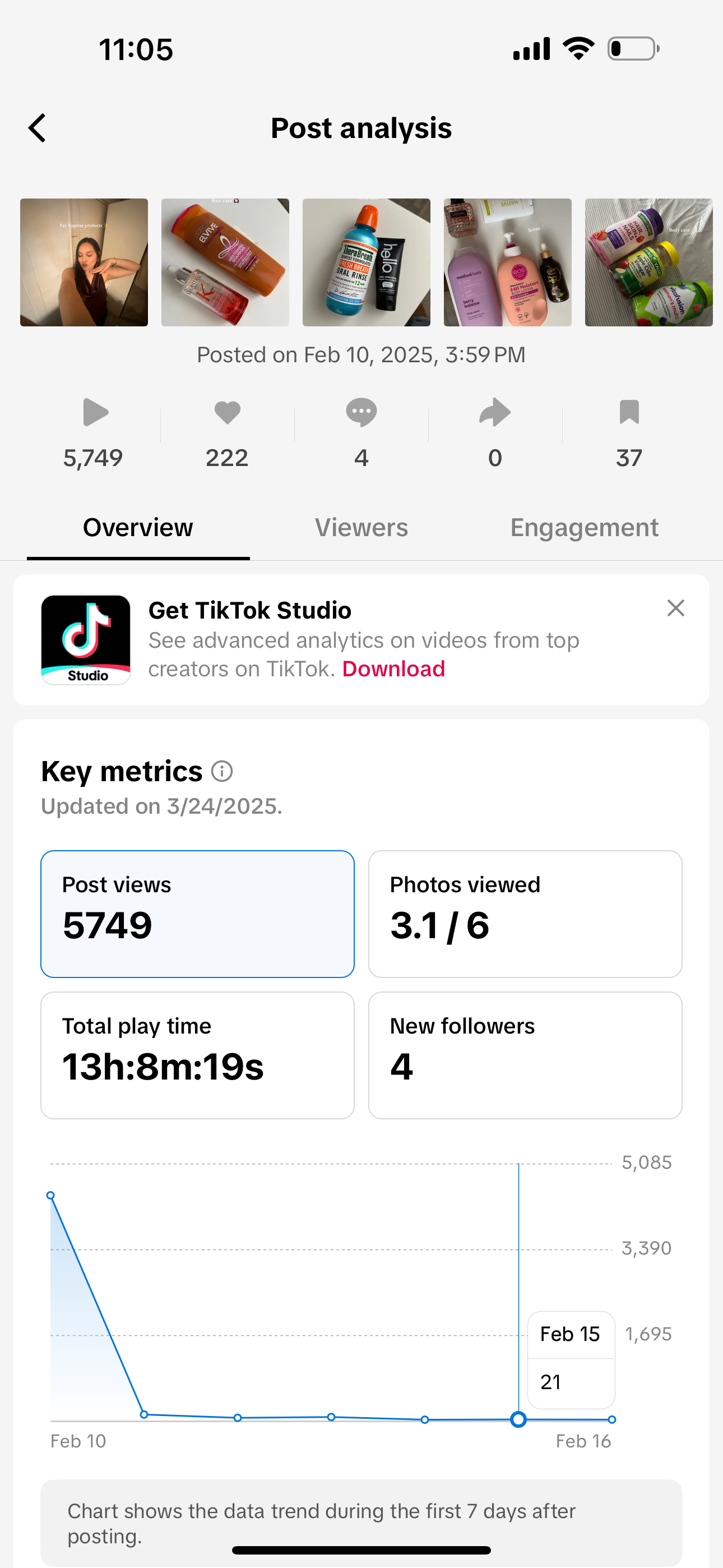Open the Elvive shampoo photo thumbnail
723x1568 pixels.
click(x=225, y=262)
